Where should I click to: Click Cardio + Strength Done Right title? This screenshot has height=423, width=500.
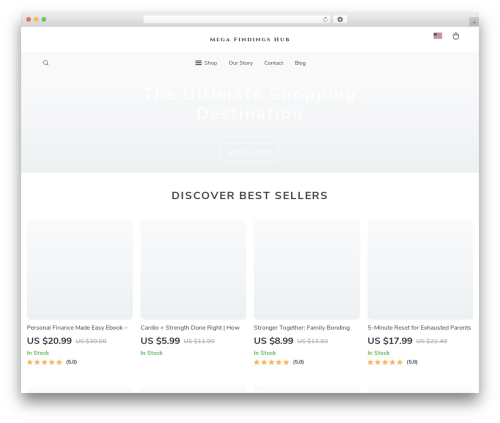click(190, 328)
